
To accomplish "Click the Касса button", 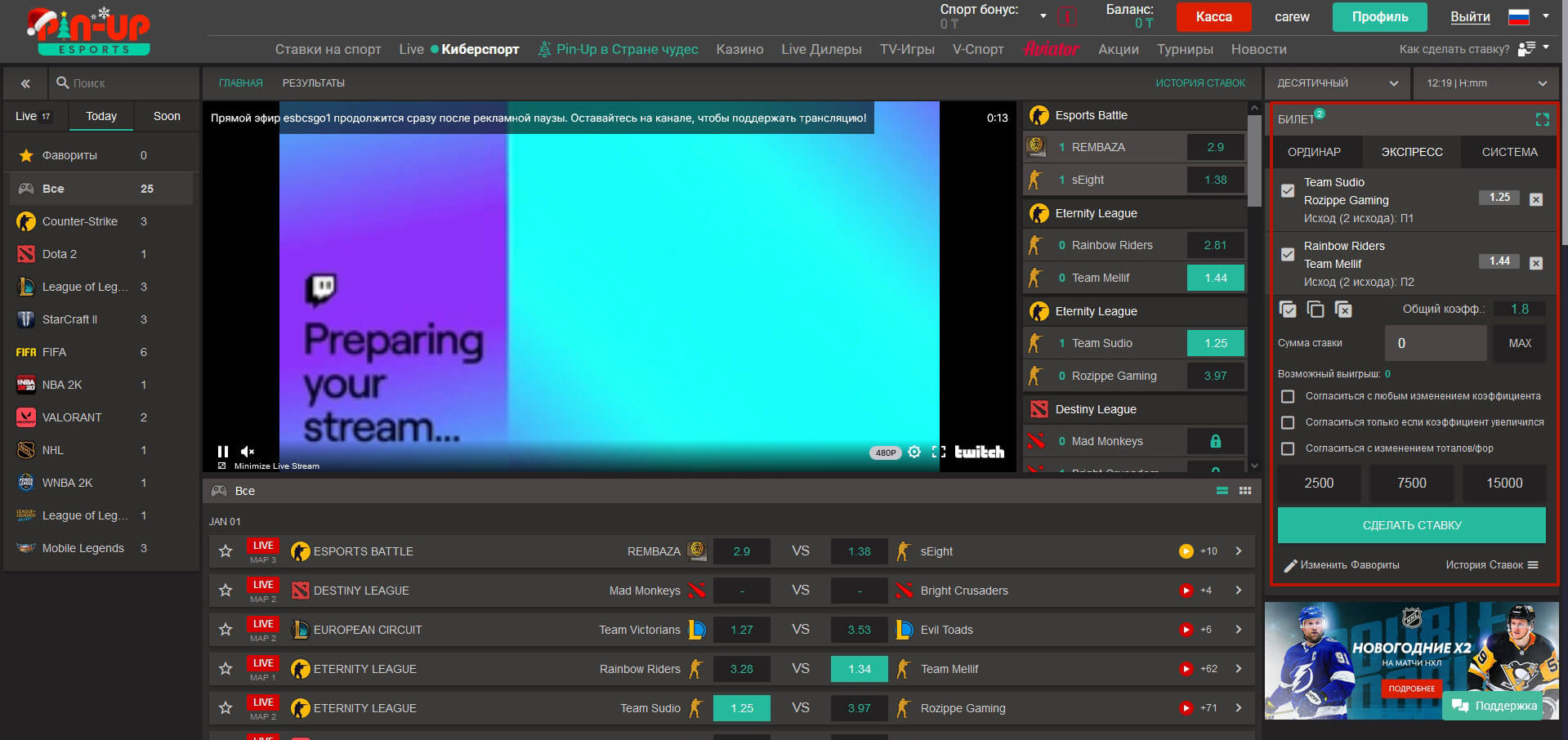I will coord(1213,16).
